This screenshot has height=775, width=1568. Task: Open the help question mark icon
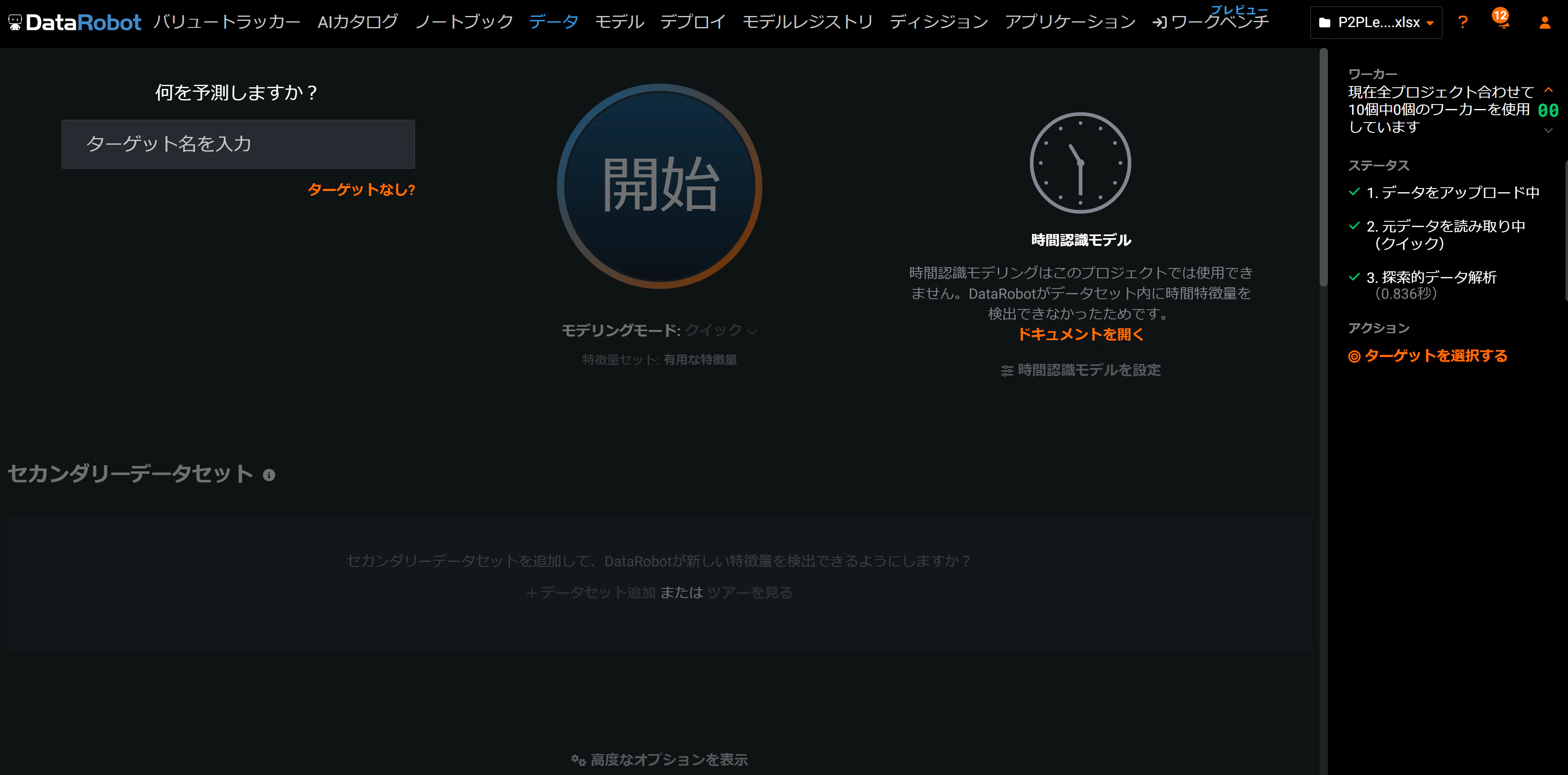pos(1463,23)
